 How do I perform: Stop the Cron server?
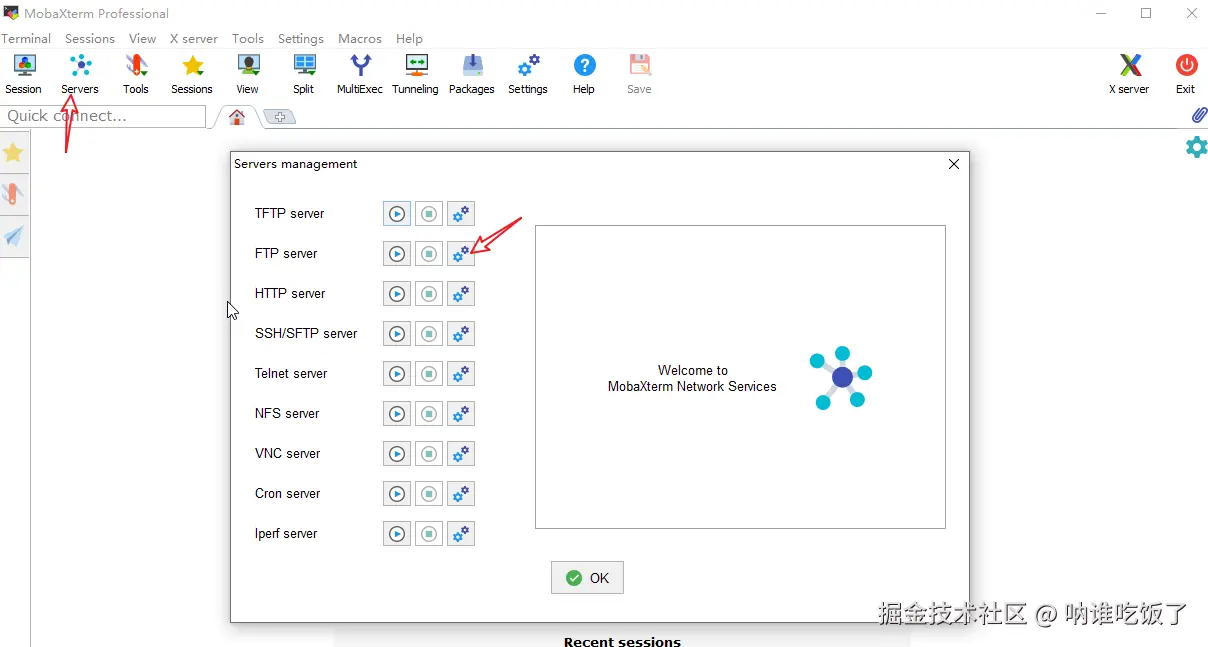pyautogui.click(x=429, y=494)
